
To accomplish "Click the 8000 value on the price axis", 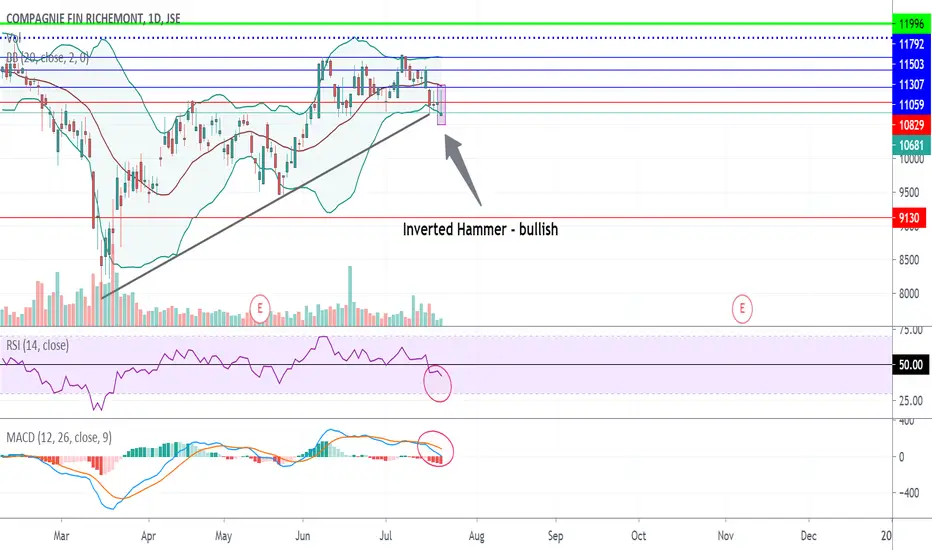I will pos(909,294).
